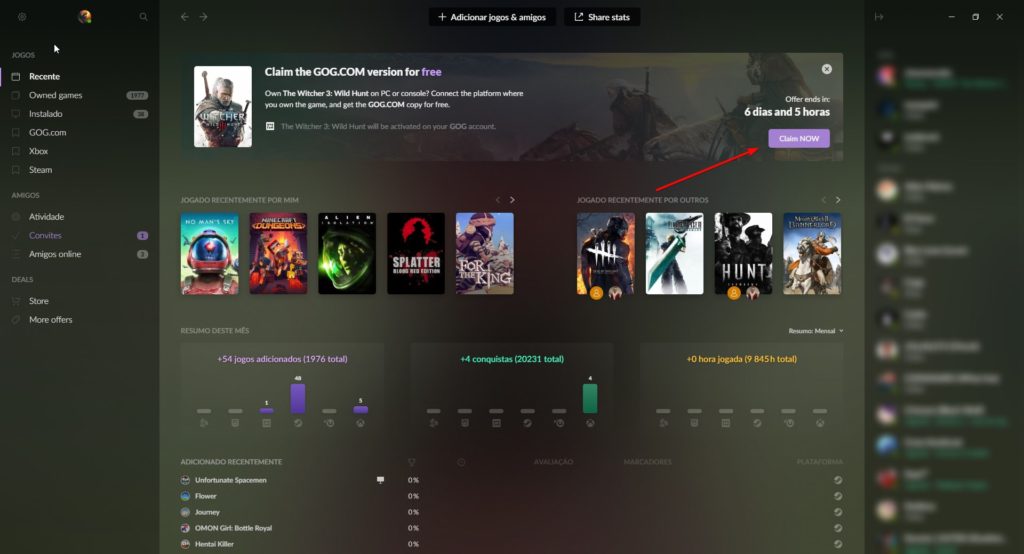Click the search magnifier icon
The width and height of the screenshot is (1024, 554).
click(x=144, y=17)
